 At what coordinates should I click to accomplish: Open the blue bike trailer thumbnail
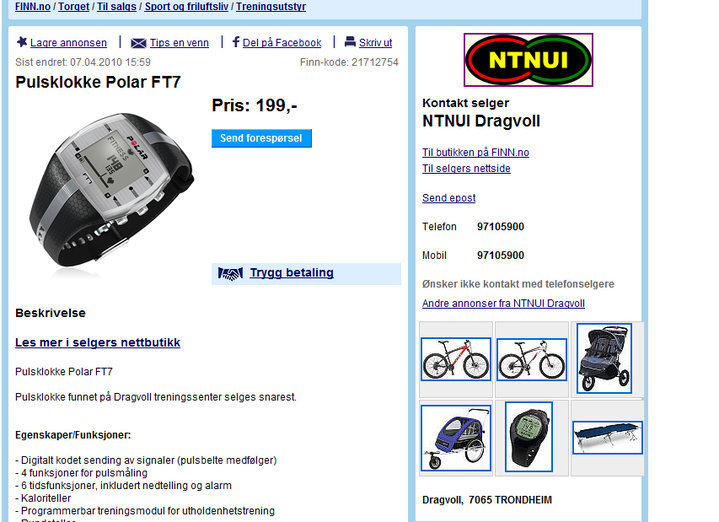(x=456, y=438)
